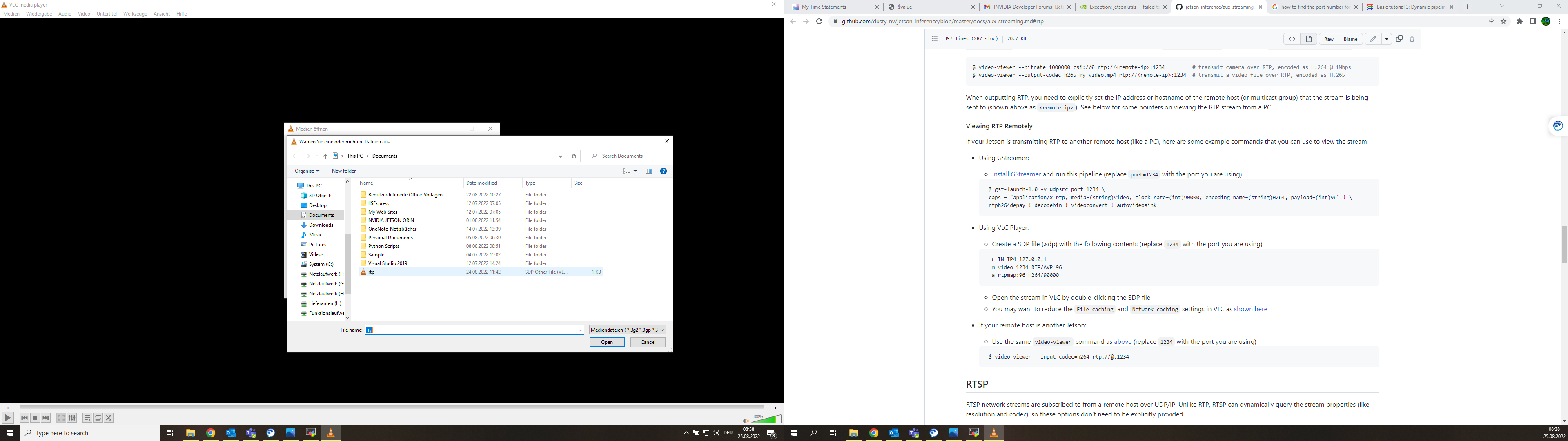Select Desktop in the navigation tree
Screen dimensions: 1568x441
point(318,206)
